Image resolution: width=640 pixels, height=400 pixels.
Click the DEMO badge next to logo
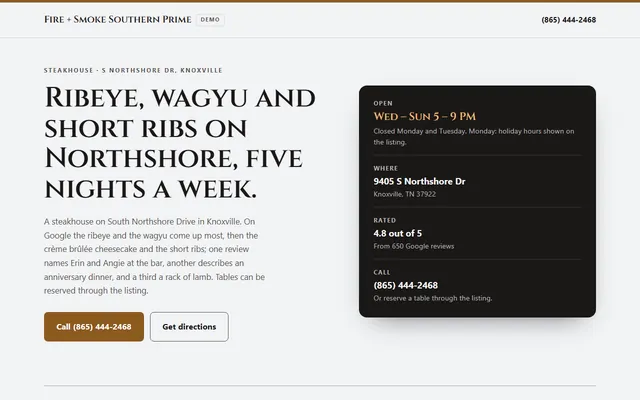[210, 20]
